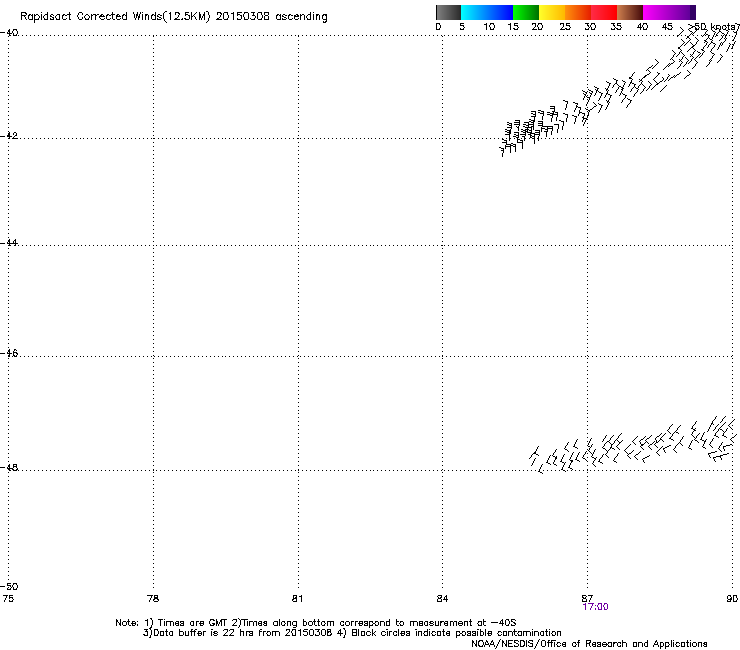Screen dimensions: 740x650
Task: Click the color scale label '25'
Action: 565,27
